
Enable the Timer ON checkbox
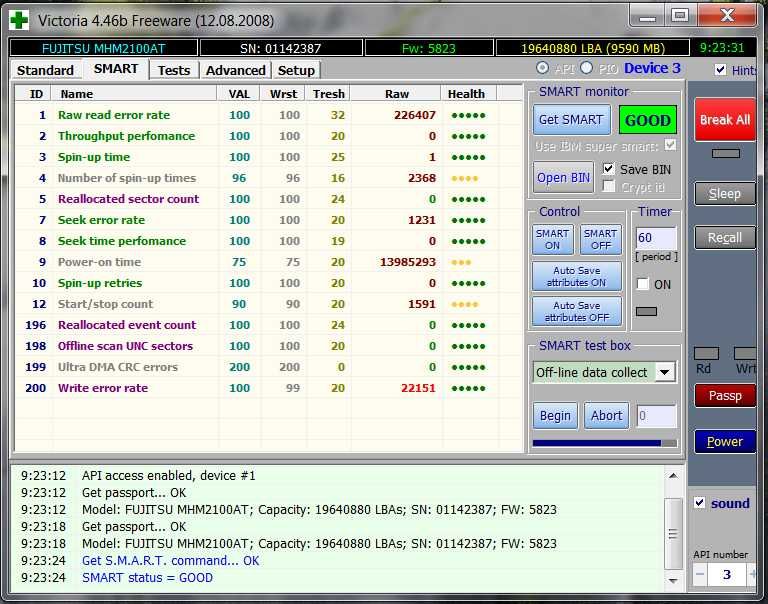pyautogui.click(x=643, y=284)
